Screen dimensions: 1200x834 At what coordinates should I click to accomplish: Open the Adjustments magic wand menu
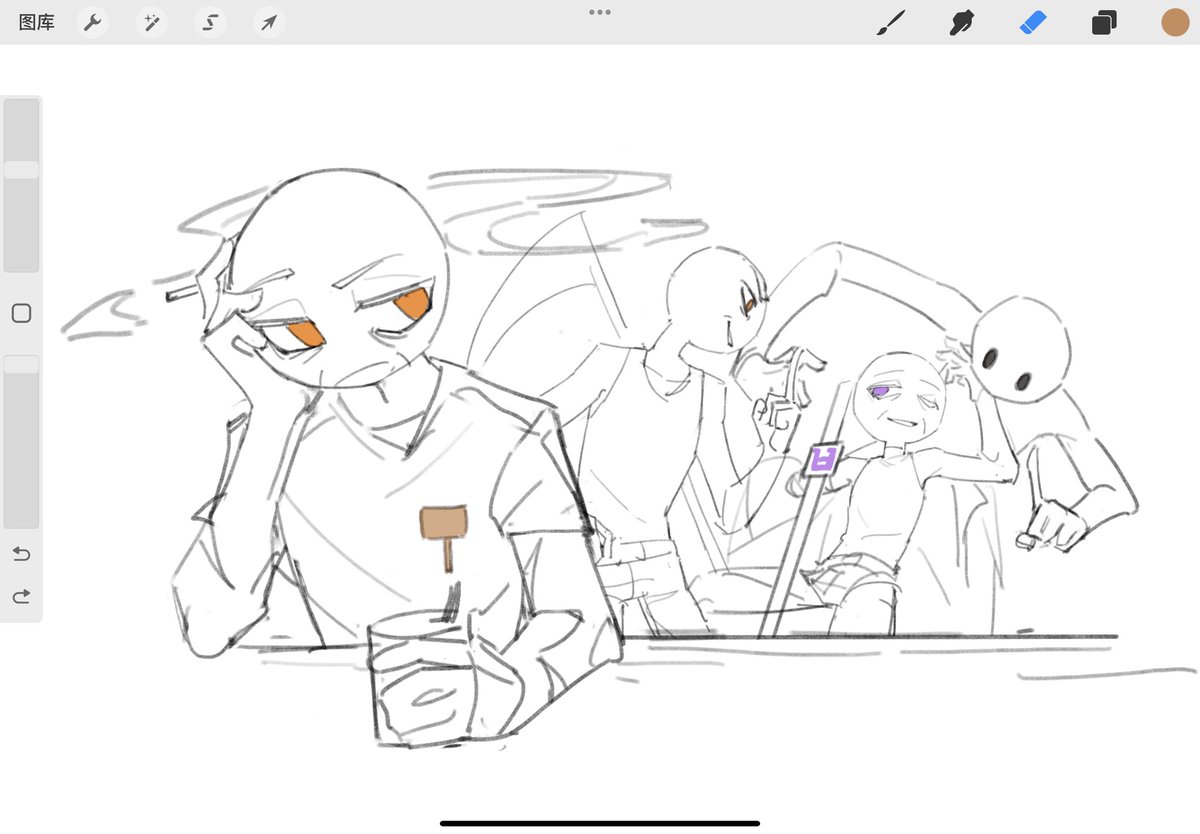pyautogui.click(x=152, y=22)
